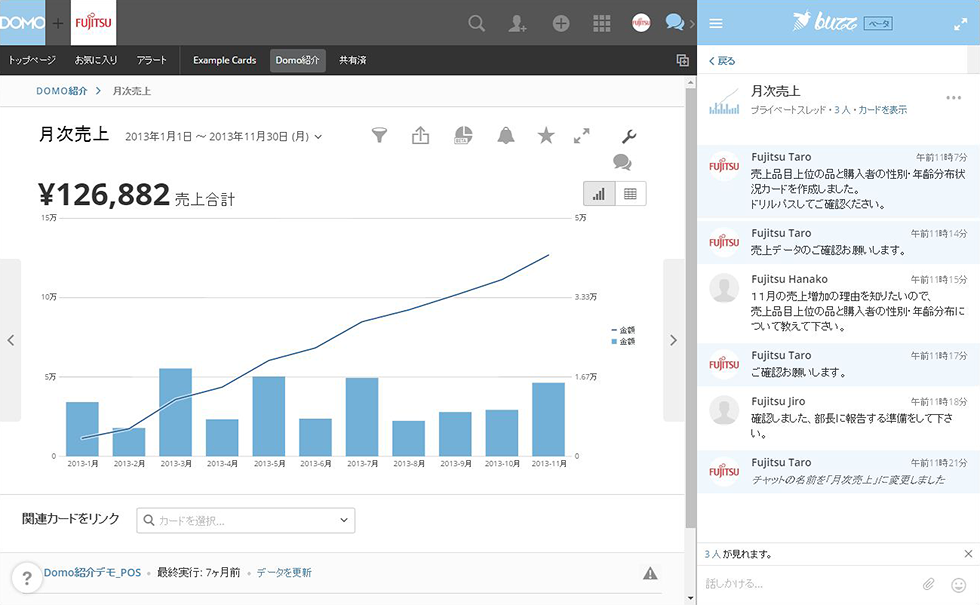980x613 pixels.
Task: Click the warning triangle icon
Action: pyautogui.click(x=650, y=573)
